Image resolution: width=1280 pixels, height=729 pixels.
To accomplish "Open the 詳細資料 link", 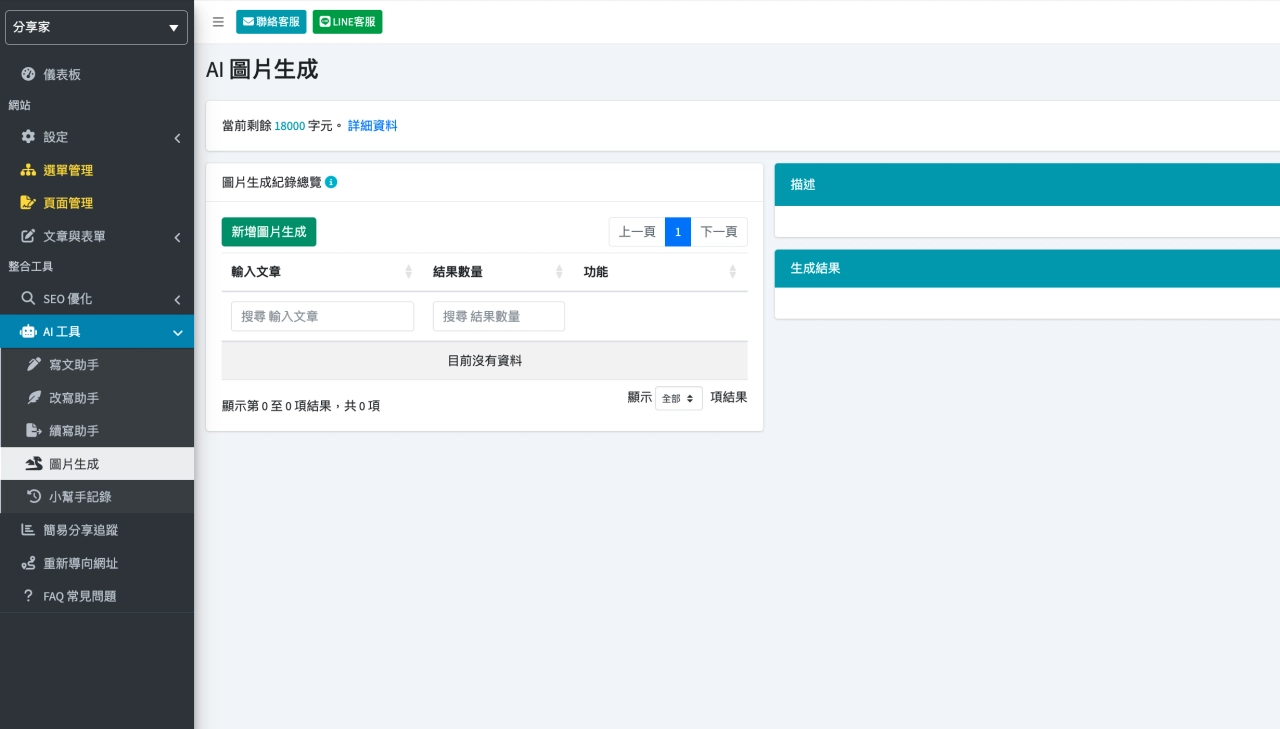I will point(372,126).
